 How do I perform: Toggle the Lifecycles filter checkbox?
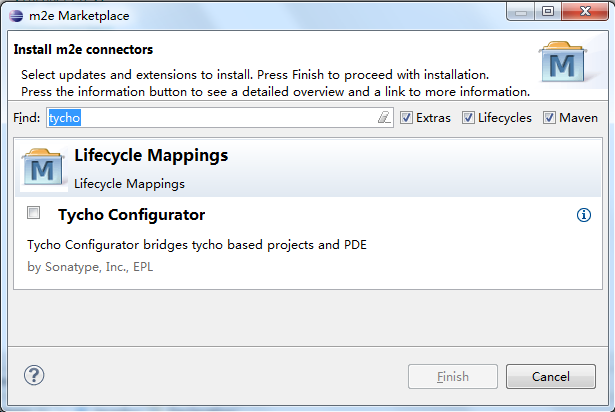468,117
